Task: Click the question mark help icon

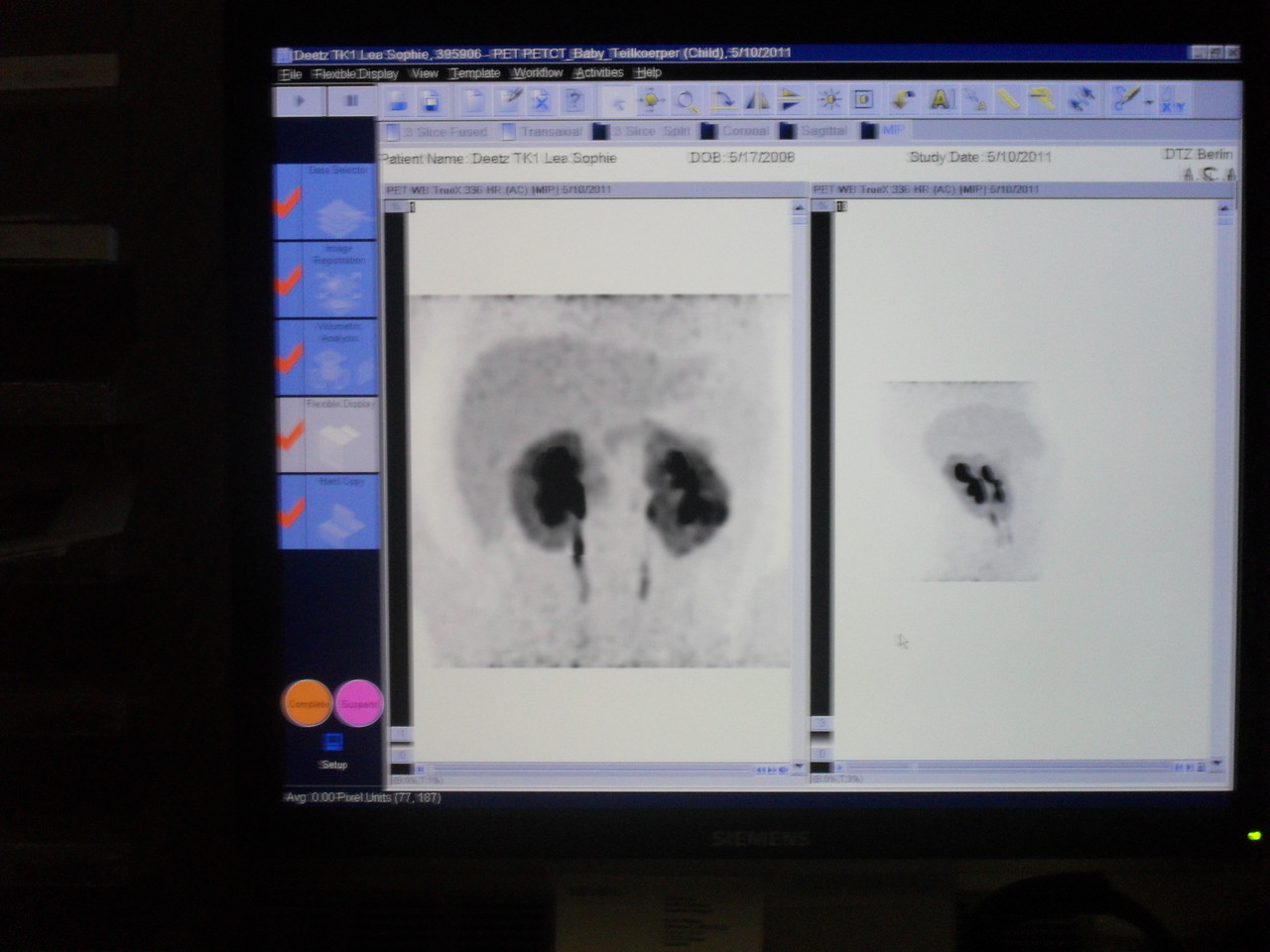Action: coord(573,100)
